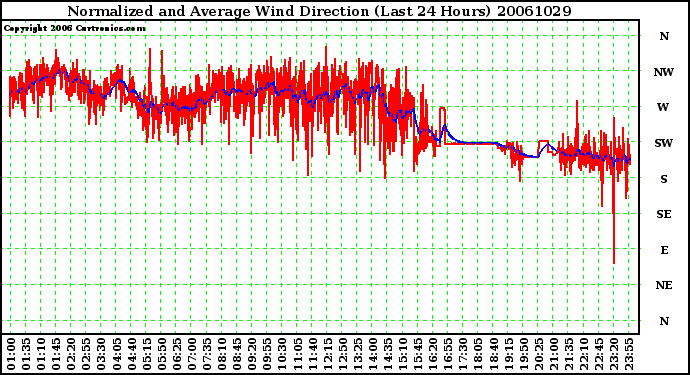This screenshot has width=690, height=375.
Task: Click the "12:15" time axis label
Action: pos(328,354)
